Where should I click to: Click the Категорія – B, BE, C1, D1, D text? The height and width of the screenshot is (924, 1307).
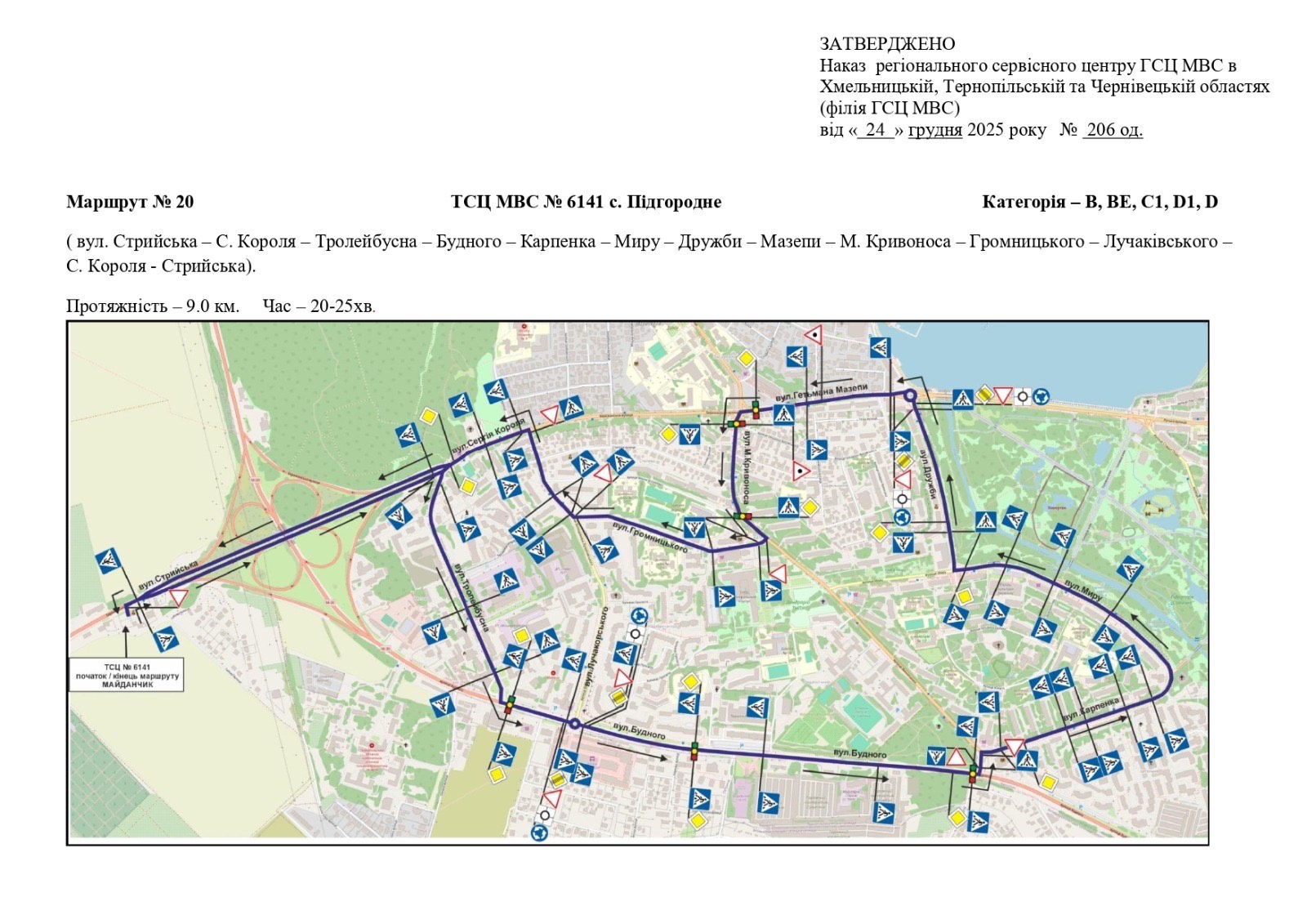click(1100, 202)
